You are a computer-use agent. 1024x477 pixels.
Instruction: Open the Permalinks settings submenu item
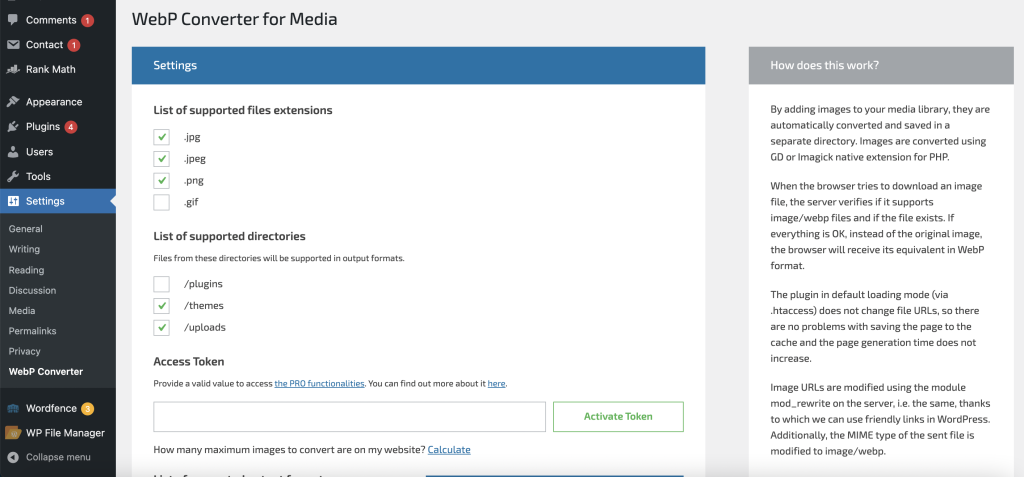32,331
